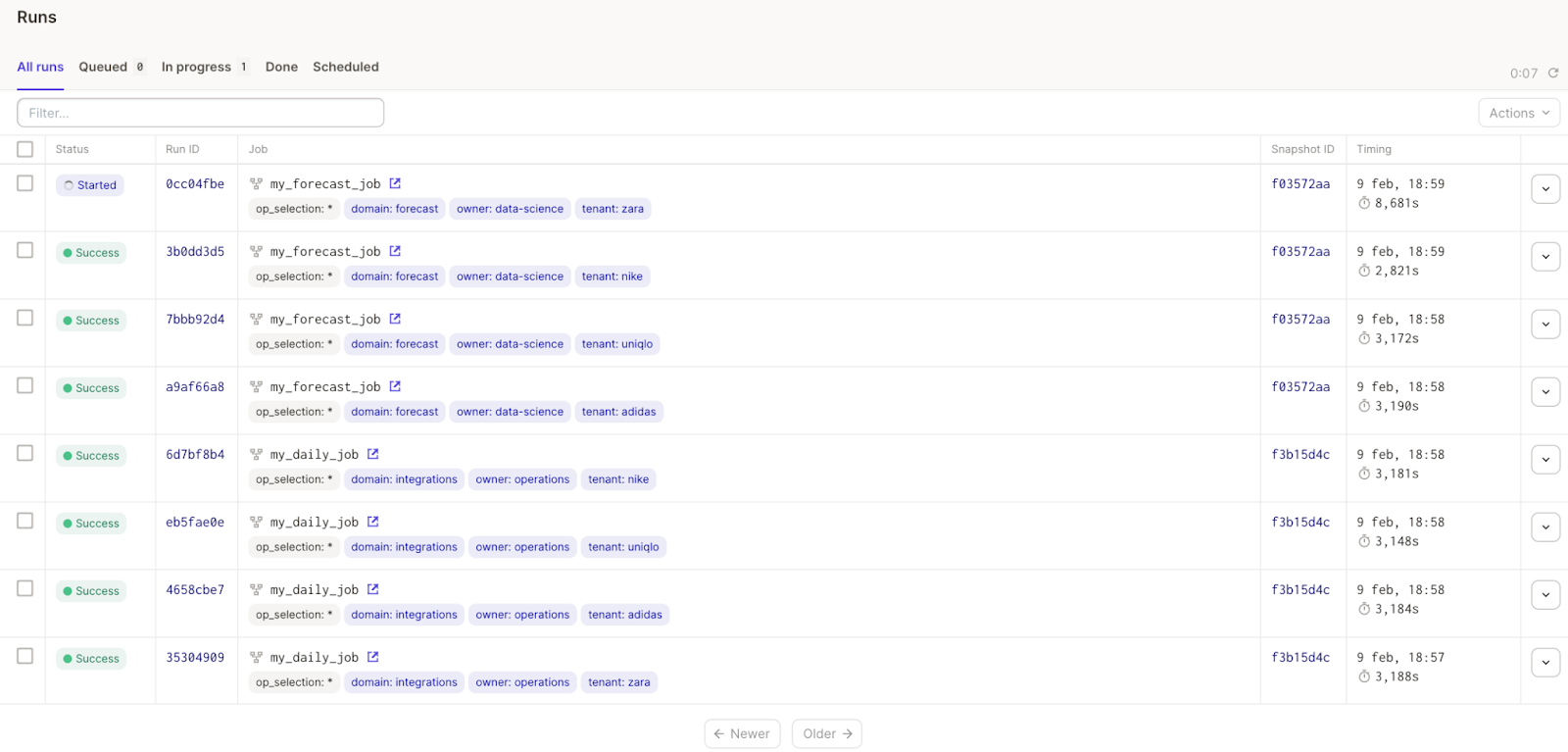Go to Older runs page

[x=827, y=733]
